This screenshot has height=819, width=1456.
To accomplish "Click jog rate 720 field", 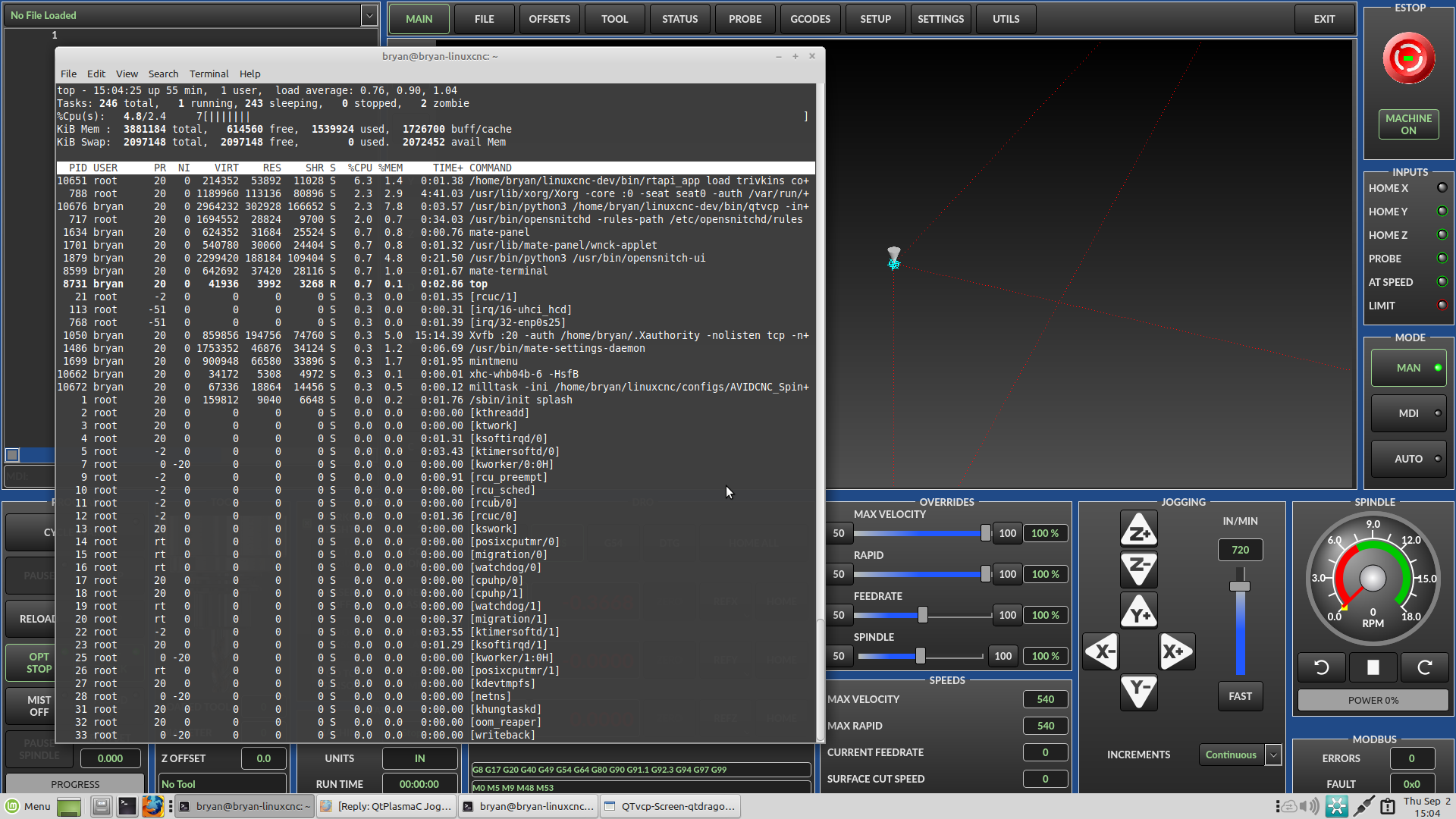I will (x=1240, y=550).
